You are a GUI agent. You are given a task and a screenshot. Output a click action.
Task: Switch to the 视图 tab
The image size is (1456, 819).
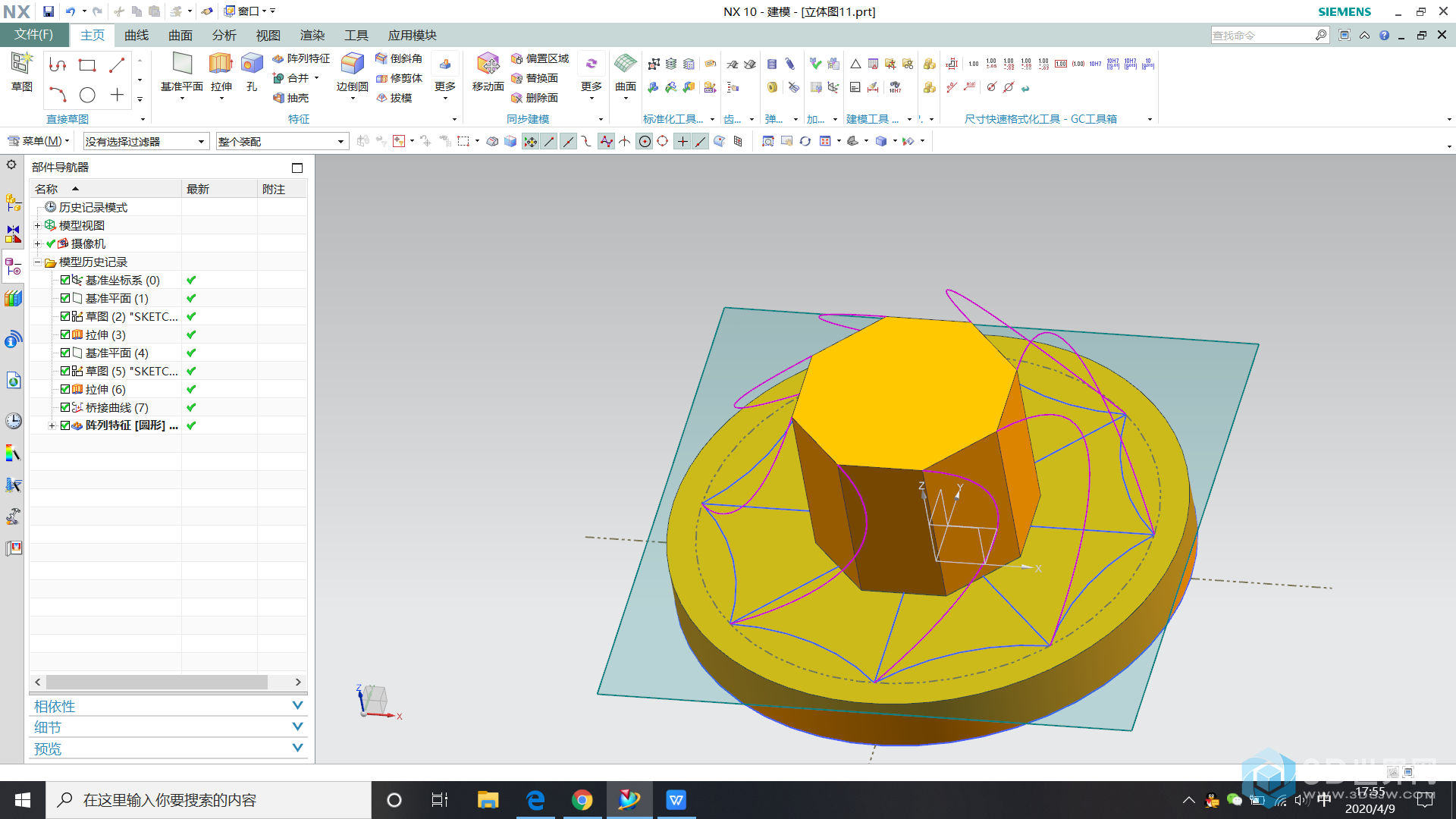(268, 35)
